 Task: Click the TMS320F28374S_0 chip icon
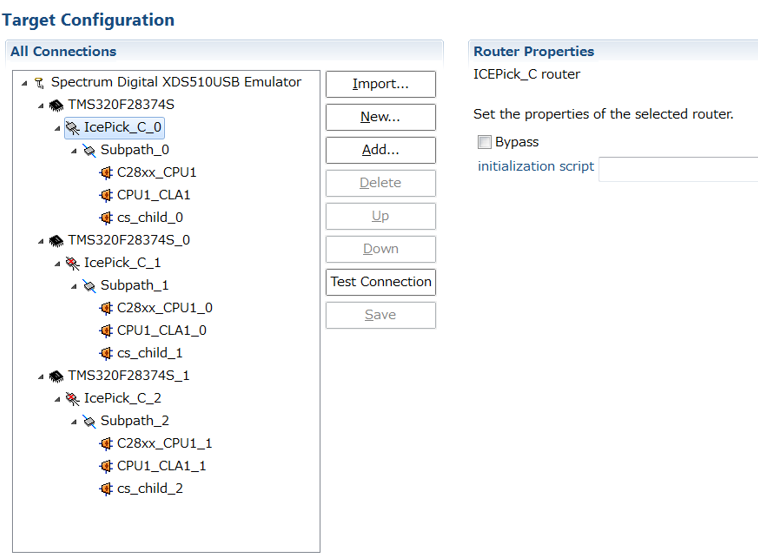pyautogui.click(x=56, y=240)
